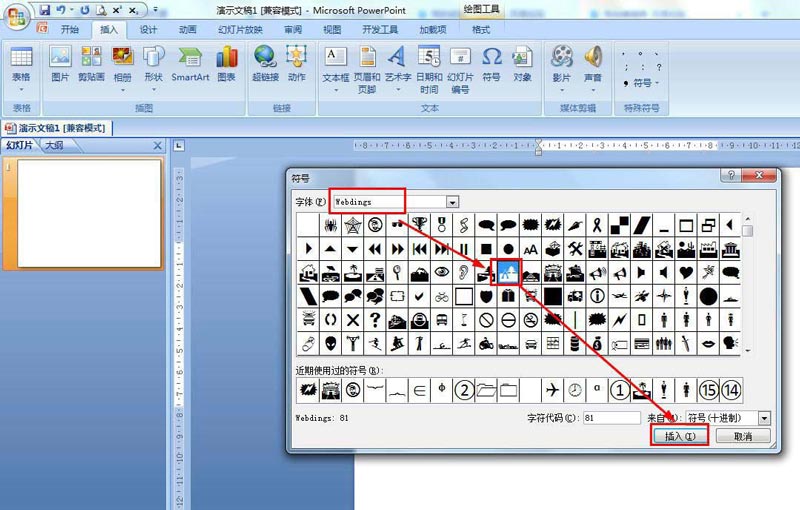Select the check mark symbol in grid

pos(419,296)
